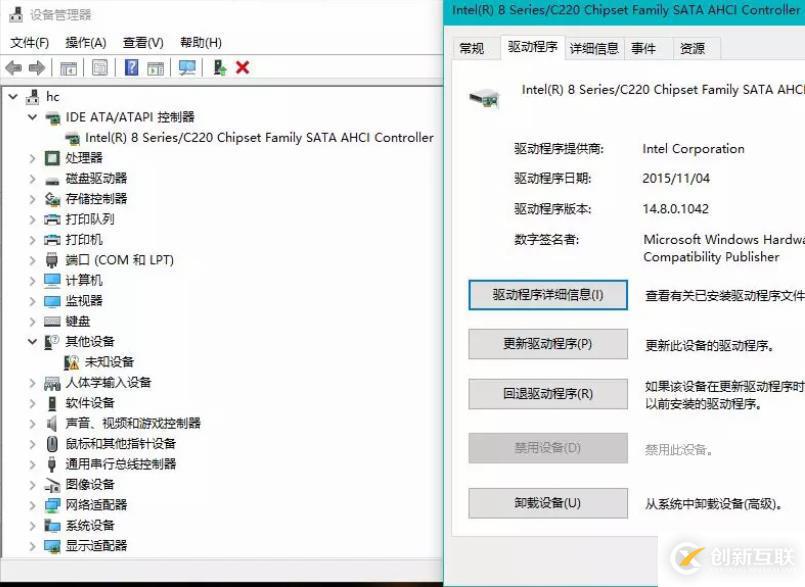Click 回退驱动程序(R) button
The width and height of the screenshot is (805, 587).
pos(548,394)
